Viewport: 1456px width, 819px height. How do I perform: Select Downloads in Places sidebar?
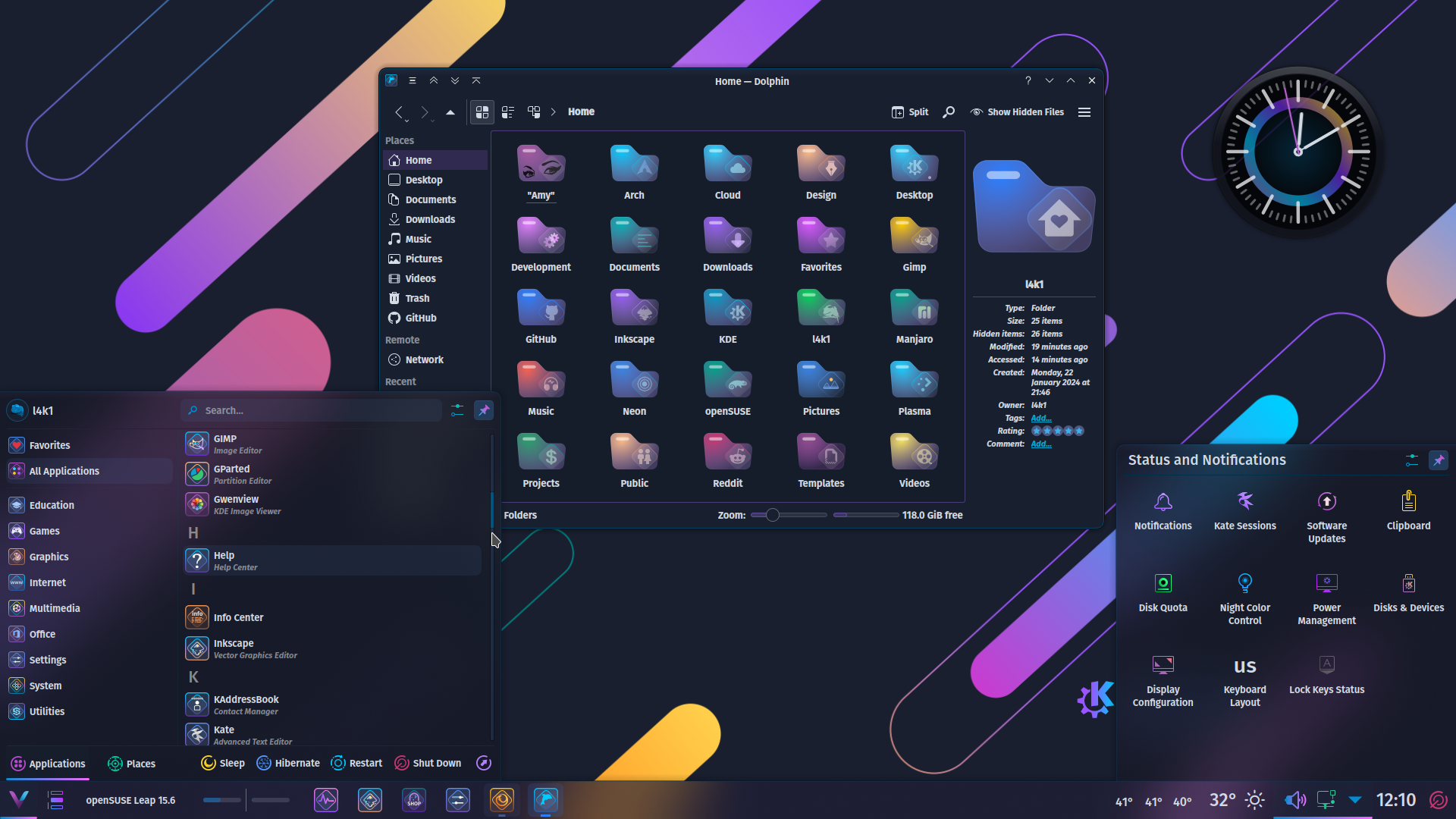click(435, 219)
